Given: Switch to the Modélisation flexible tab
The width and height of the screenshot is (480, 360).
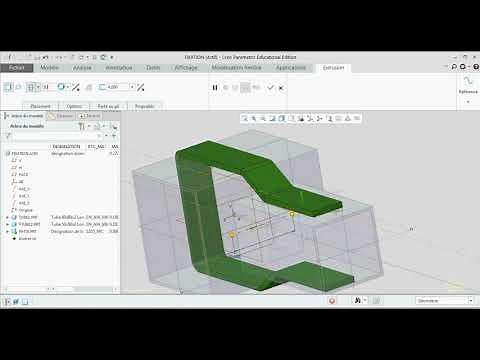Looking at the screenshot, I should [x=236, y=68].
